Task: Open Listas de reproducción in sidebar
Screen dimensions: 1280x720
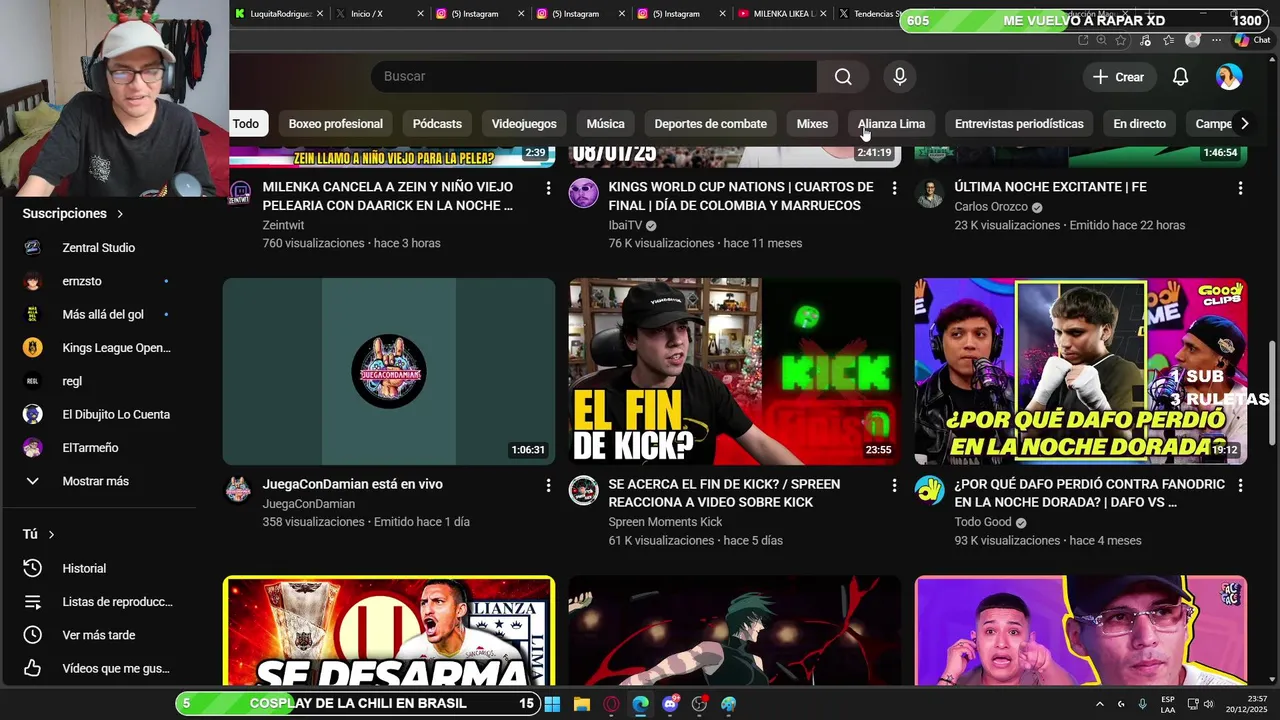Action: click(98, 602)
